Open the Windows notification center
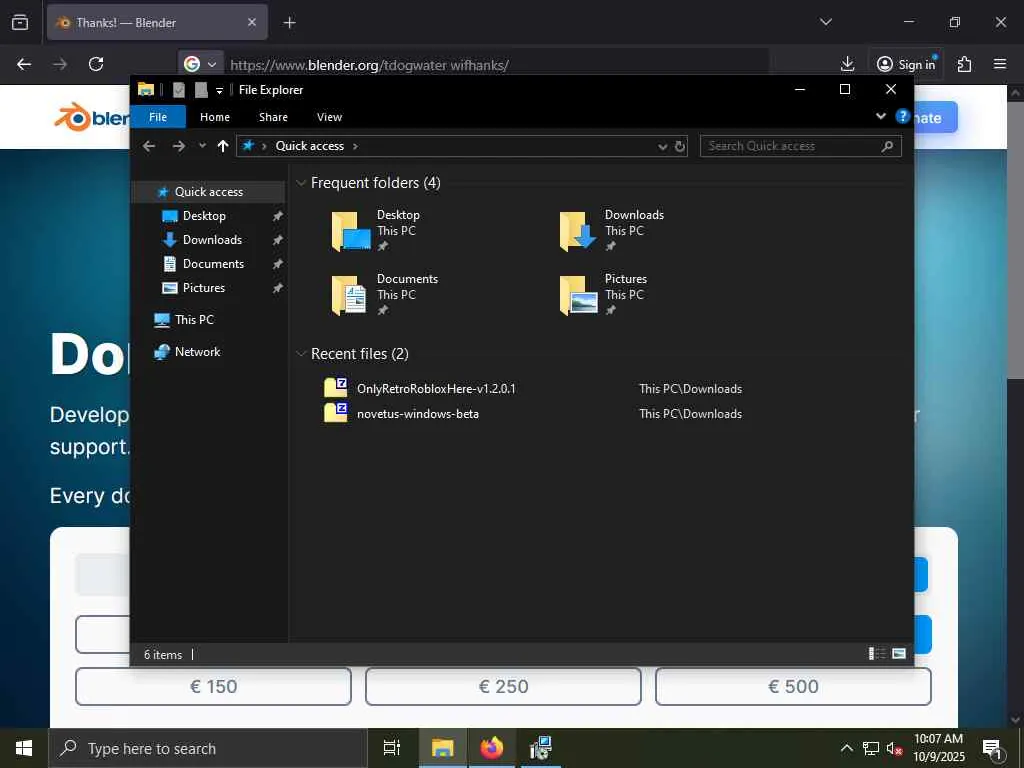The width and height of the screenshot is (1024, 768). [x=992, y=748]
